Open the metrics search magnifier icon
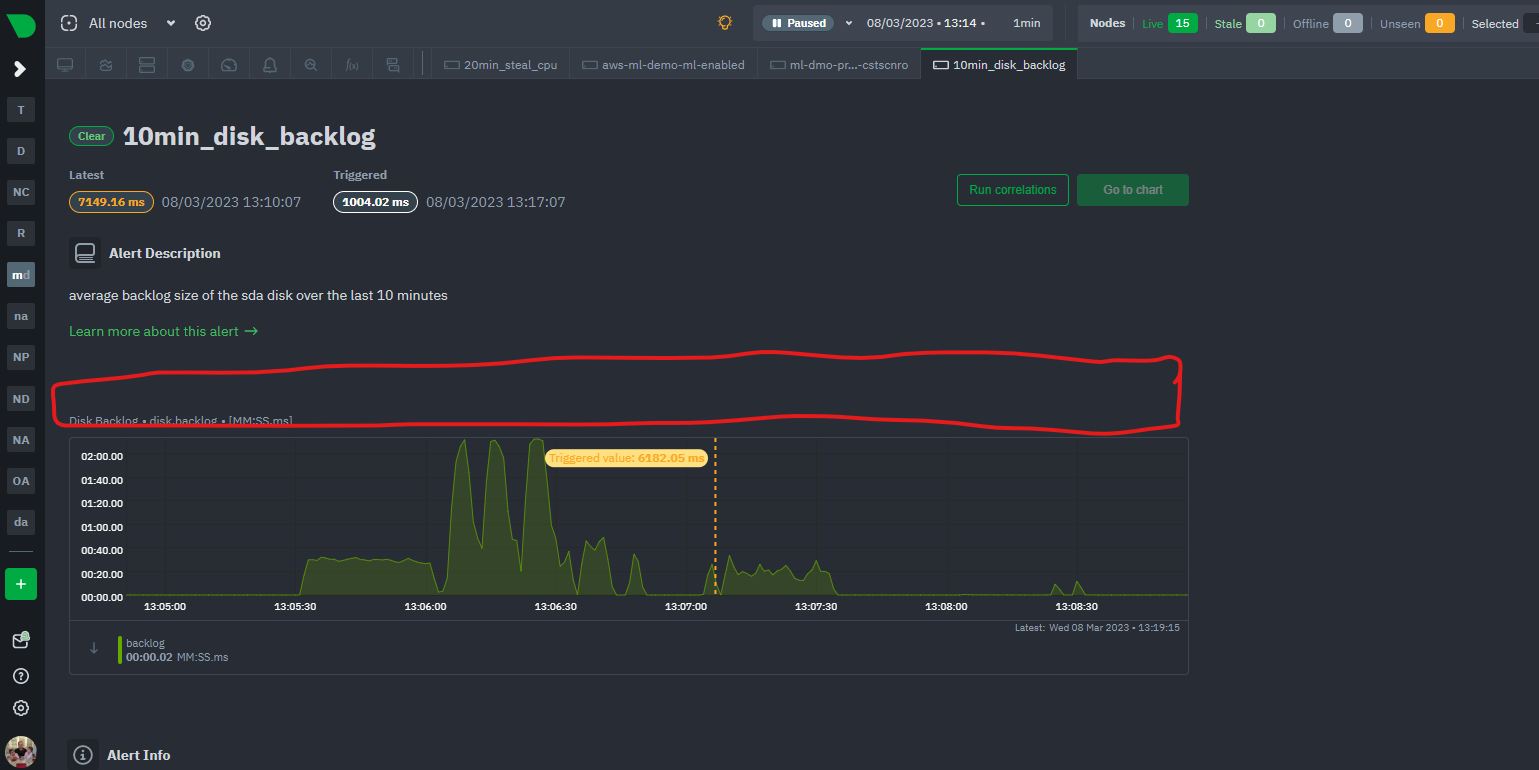The height and width of the screenshot is (770, 1539). tap(310, 63)
